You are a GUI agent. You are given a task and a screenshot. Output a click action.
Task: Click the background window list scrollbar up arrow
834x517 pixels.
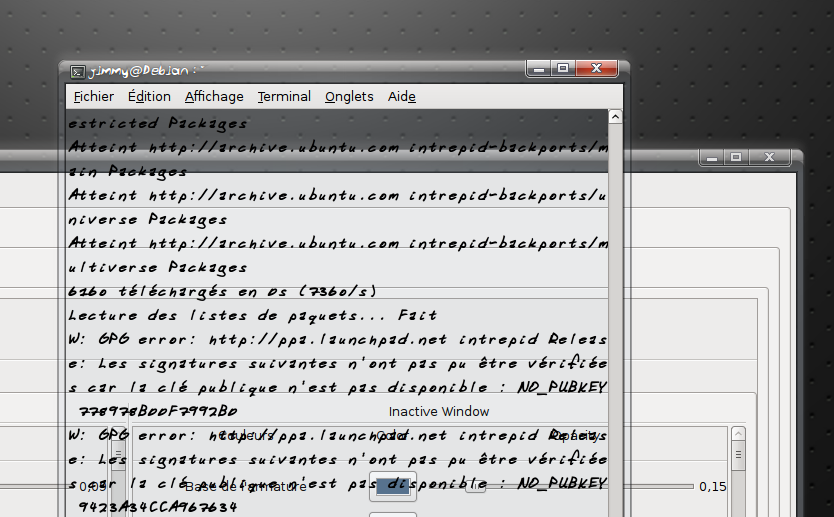[738, 434]
